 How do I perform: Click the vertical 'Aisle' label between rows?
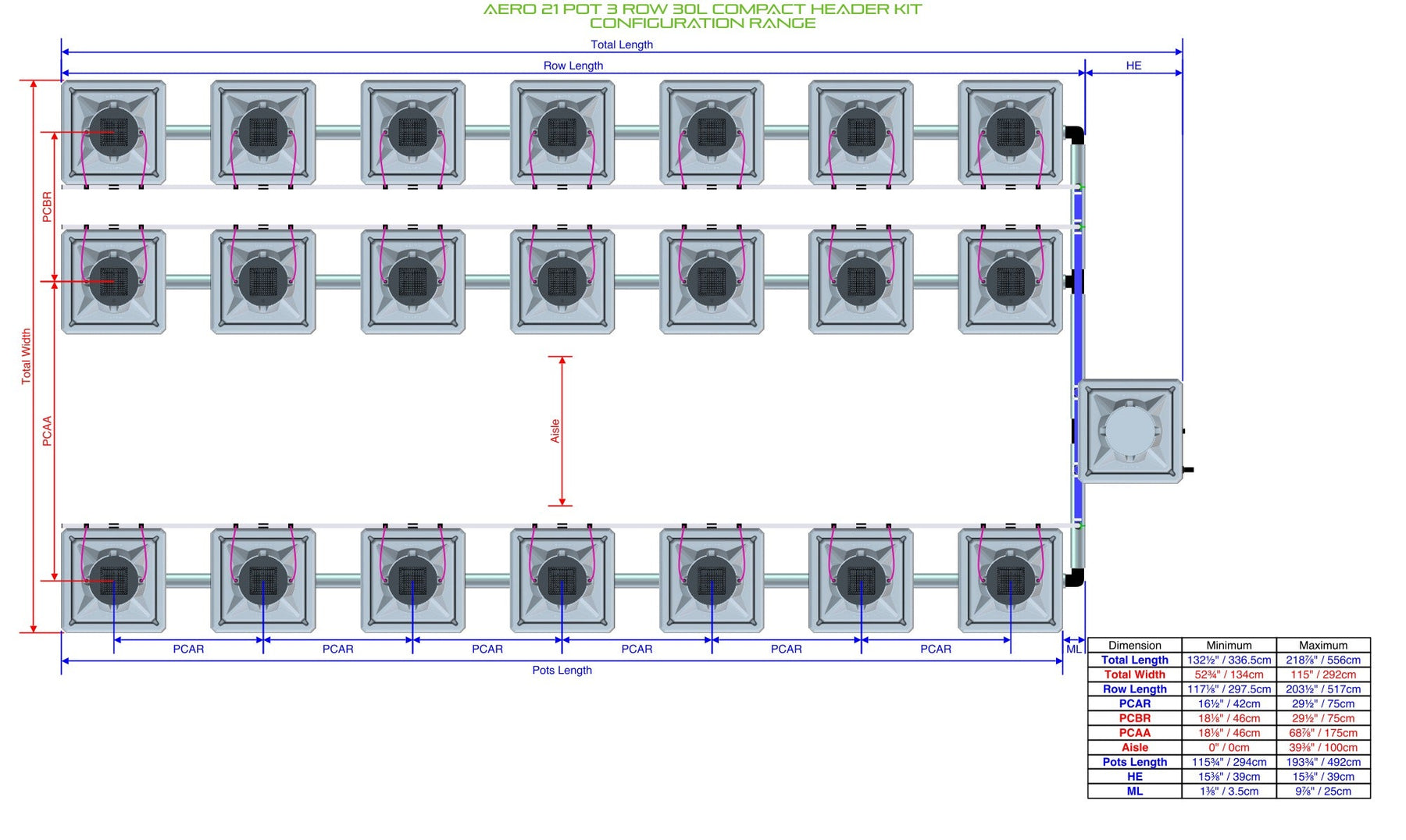tap(555, 431)
